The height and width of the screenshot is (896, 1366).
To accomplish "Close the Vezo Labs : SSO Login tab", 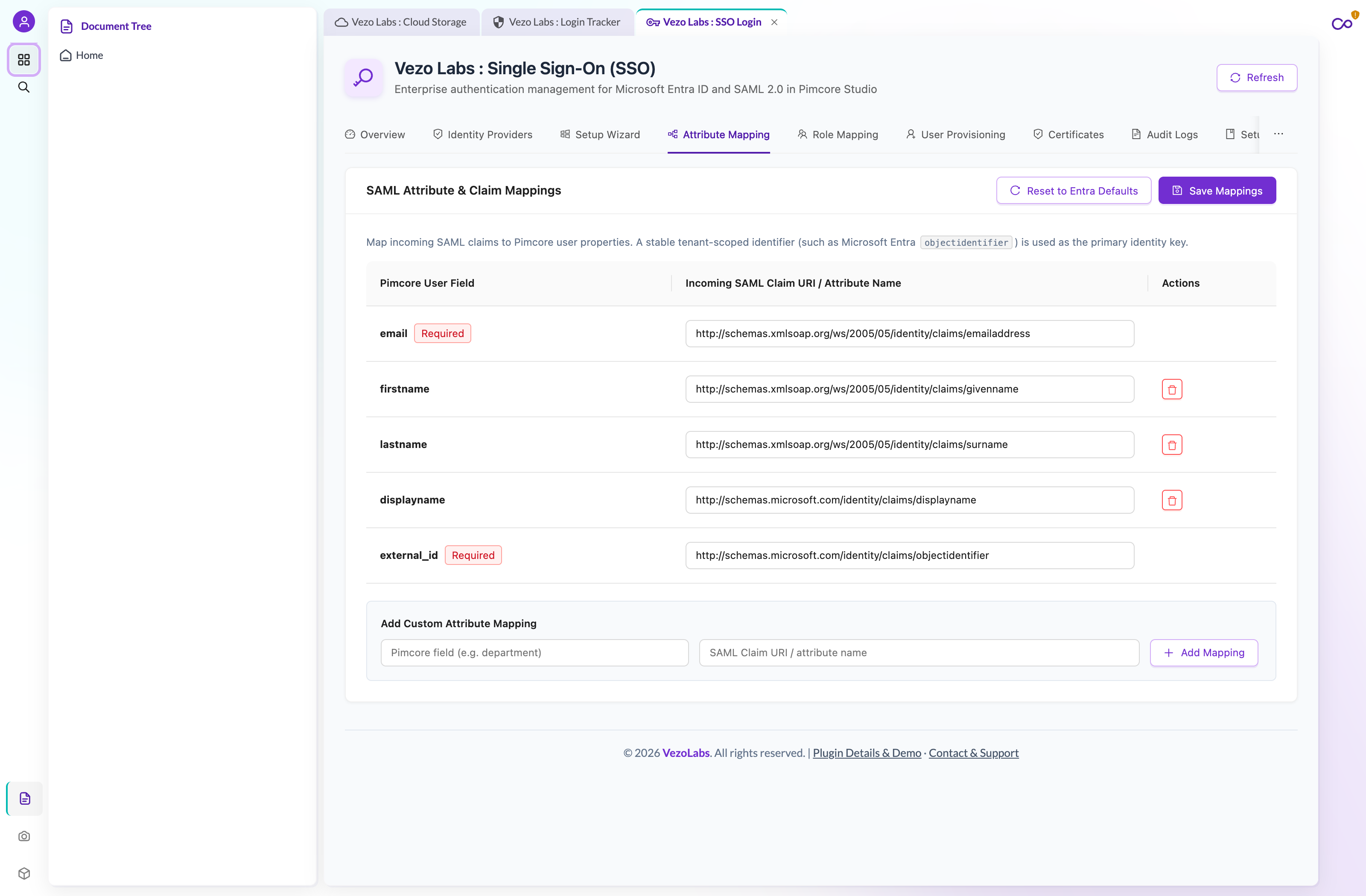I will click(773, 22).
